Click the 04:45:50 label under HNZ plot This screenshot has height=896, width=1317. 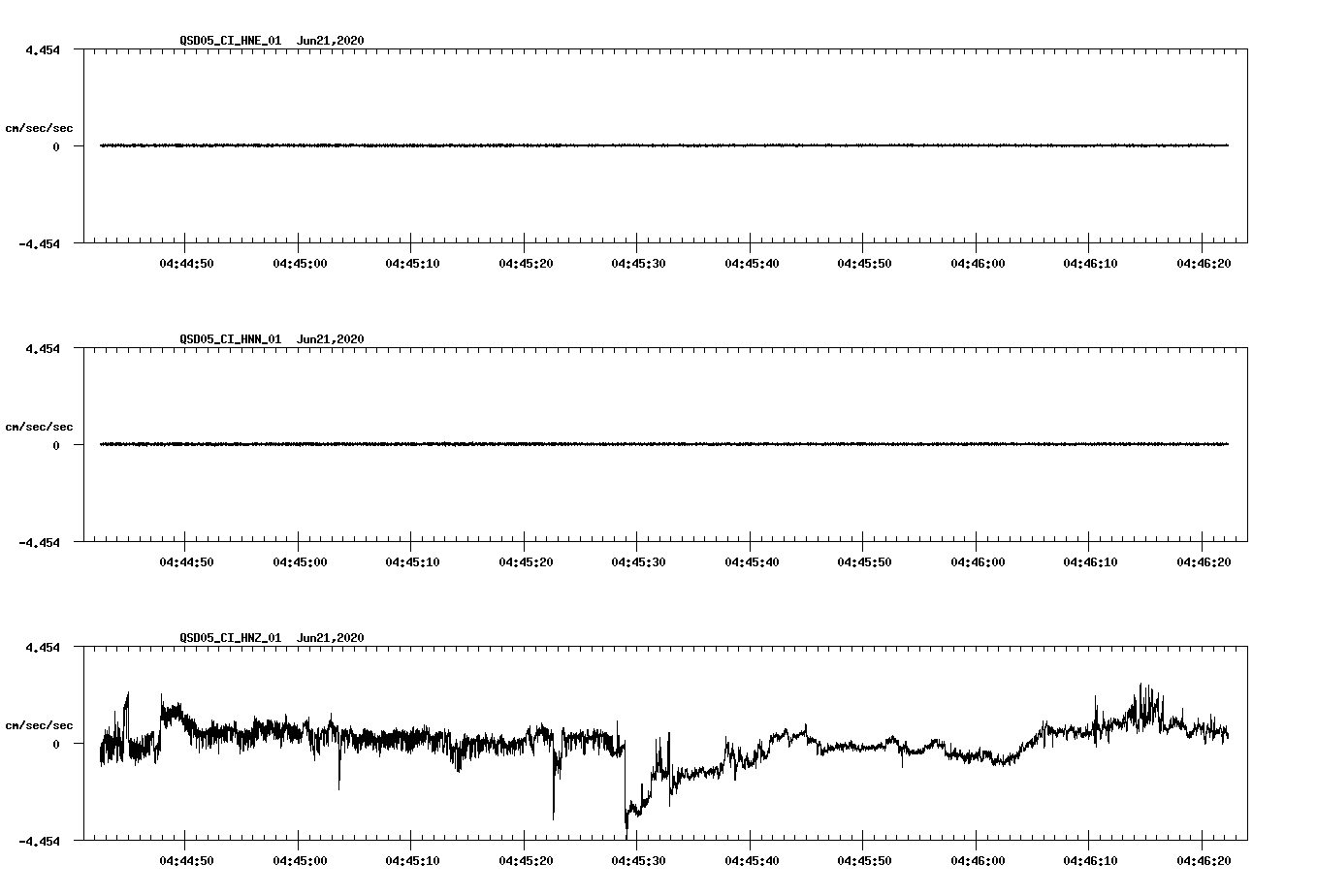tap(863, 860)
